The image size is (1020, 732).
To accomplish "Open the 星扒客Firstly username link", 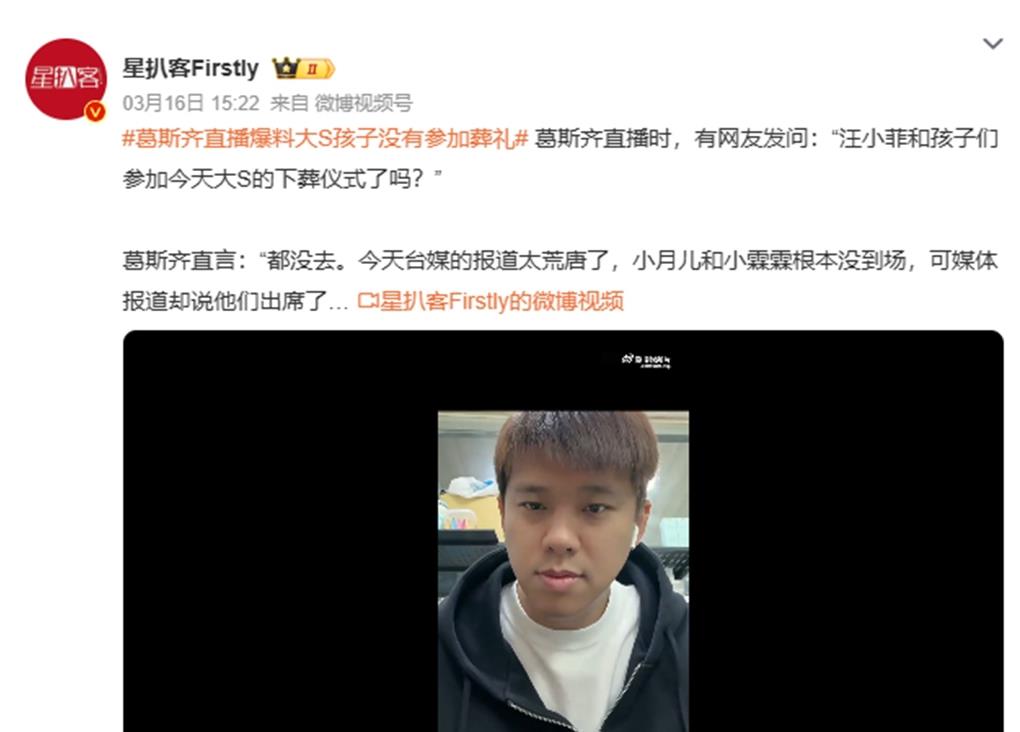I will click(x=191, y=68).
